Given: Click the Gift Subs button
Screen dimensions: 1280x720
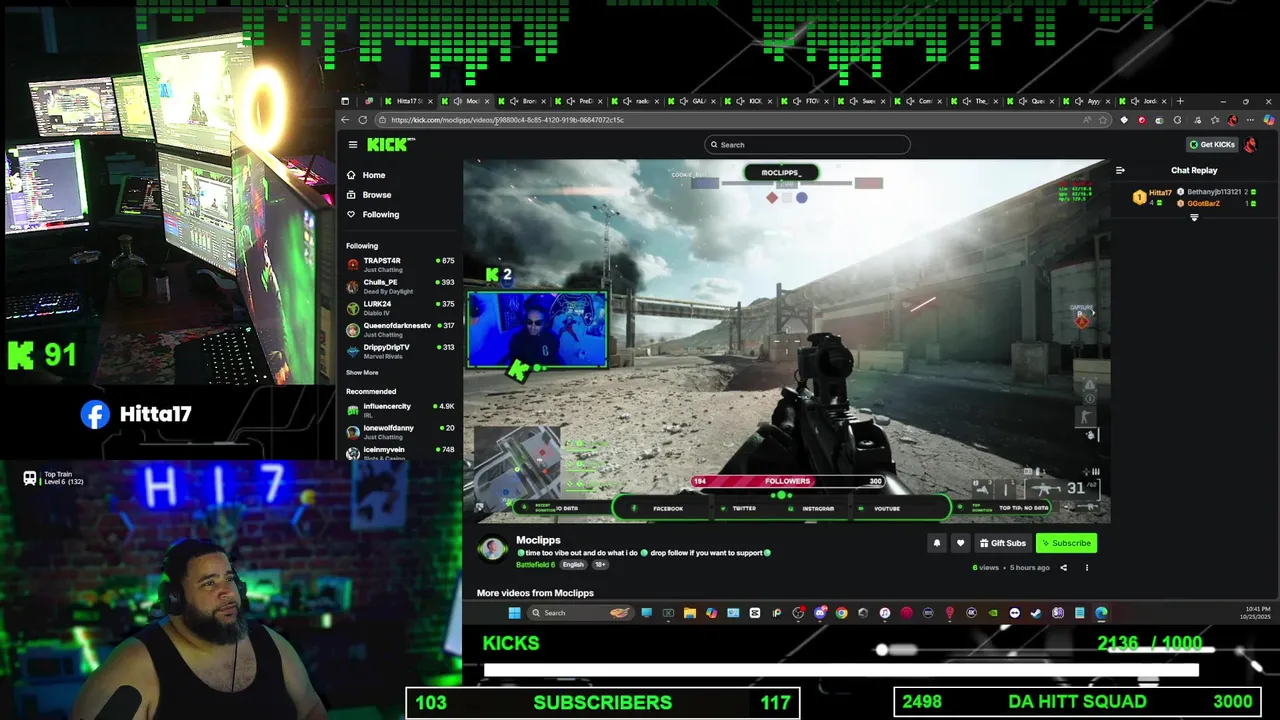Looking at the screenshot, I should click(1002, 543).
